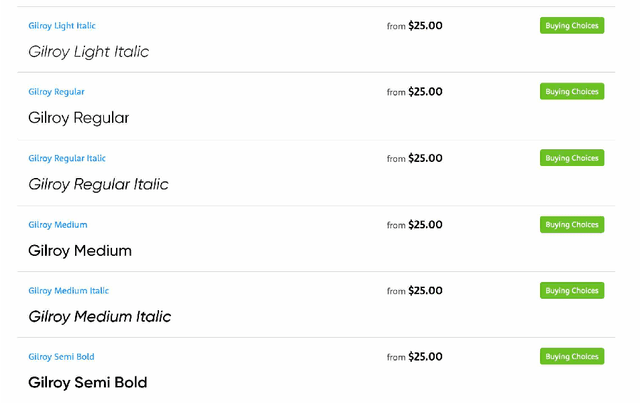Click the $25.00 price for Gilroy Semi Bold

[x=425, y=357]
